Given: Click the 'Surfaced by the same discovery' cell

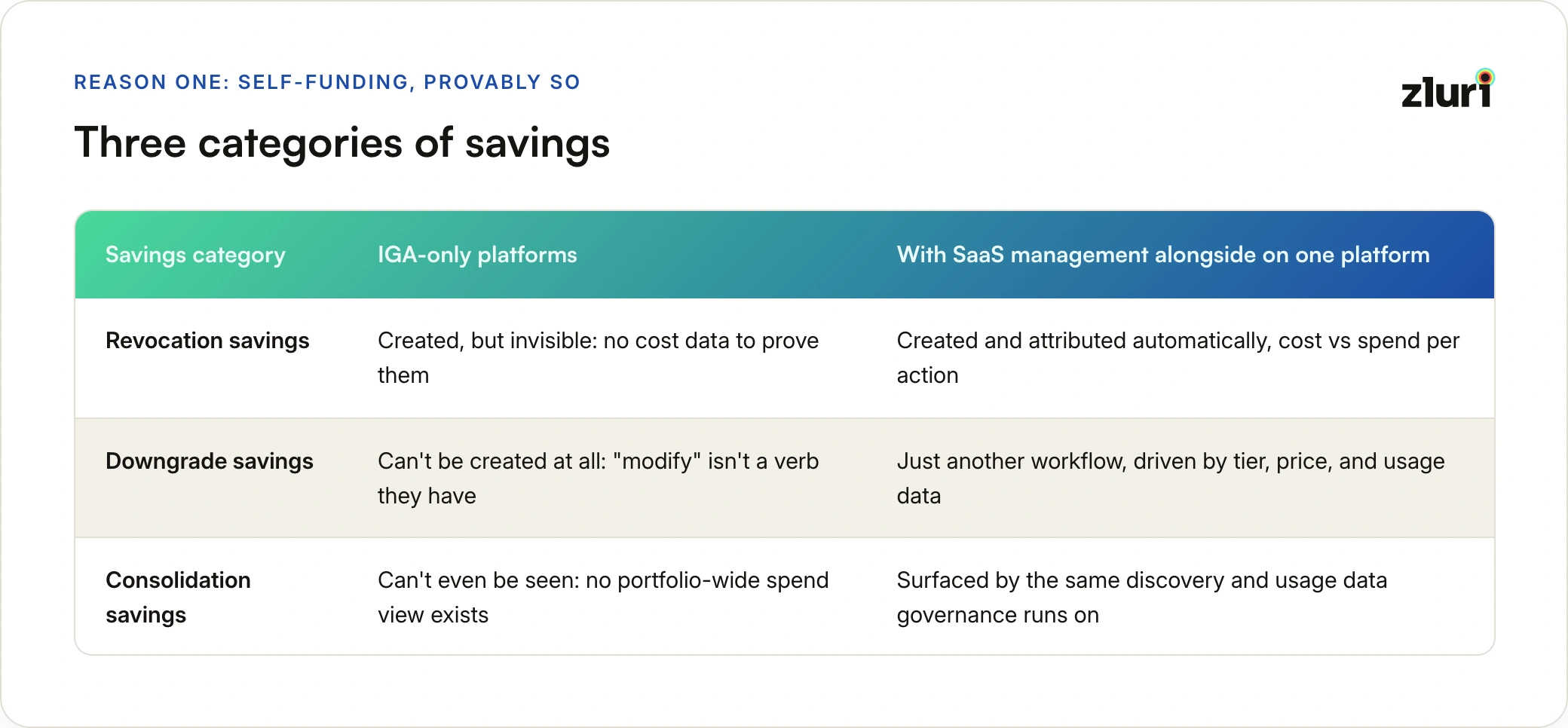Looking at the screenshot, I should 1142,598.
